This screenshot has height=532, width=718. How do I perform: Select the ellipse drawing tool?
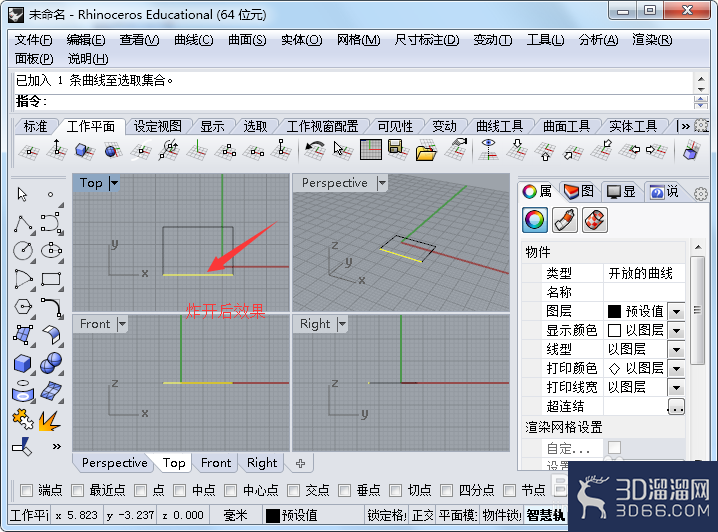51,250
